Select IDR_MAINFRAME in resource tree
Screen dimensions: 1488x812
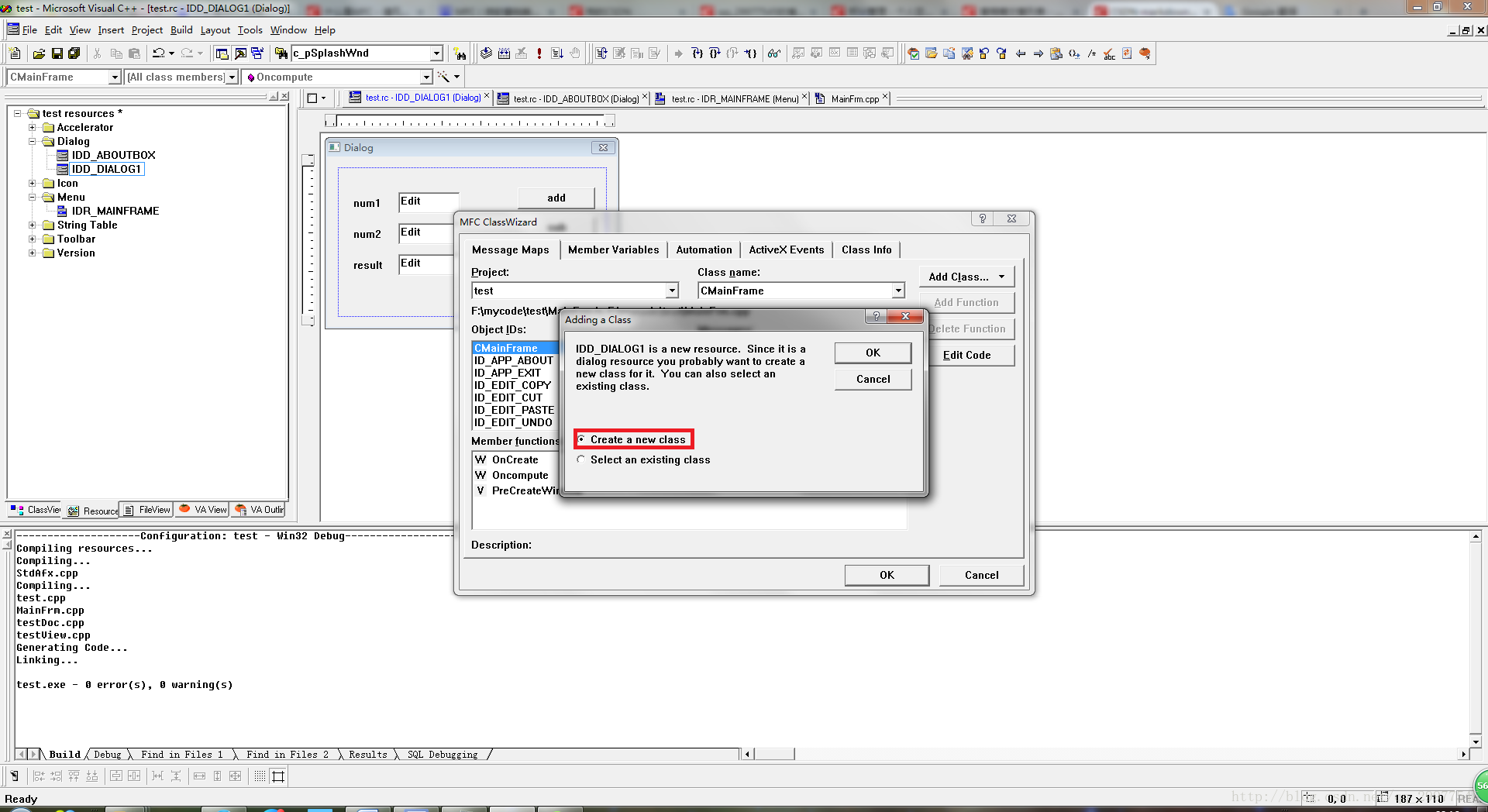click(115, 211)
